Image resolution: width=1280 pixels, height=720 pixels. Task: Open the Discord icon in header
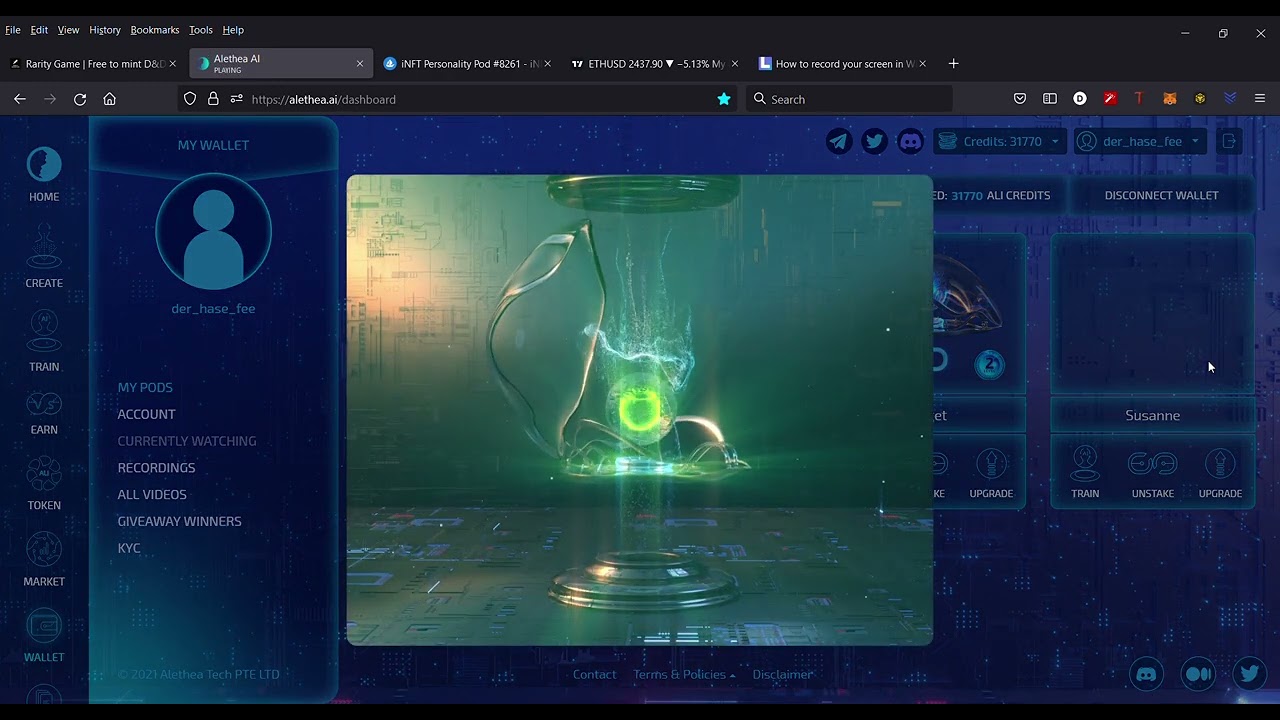point(910,141)
